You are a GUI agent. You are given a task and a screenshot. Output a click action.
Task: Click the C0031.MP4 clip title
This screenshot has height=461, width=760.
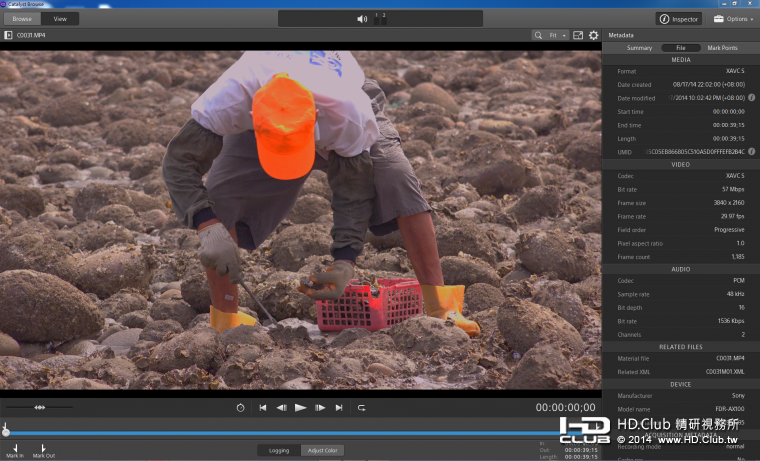pos(31,35)
